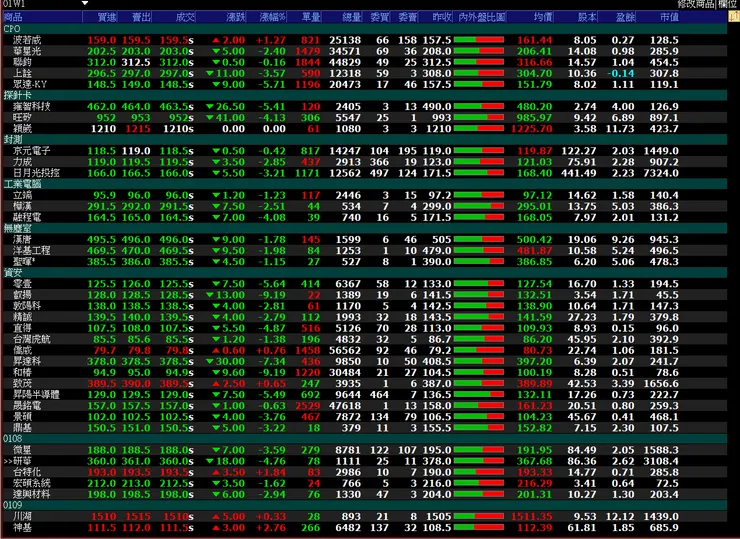
Task: Select the 聯鈞 stock name
Action: (x=23, y=62)
